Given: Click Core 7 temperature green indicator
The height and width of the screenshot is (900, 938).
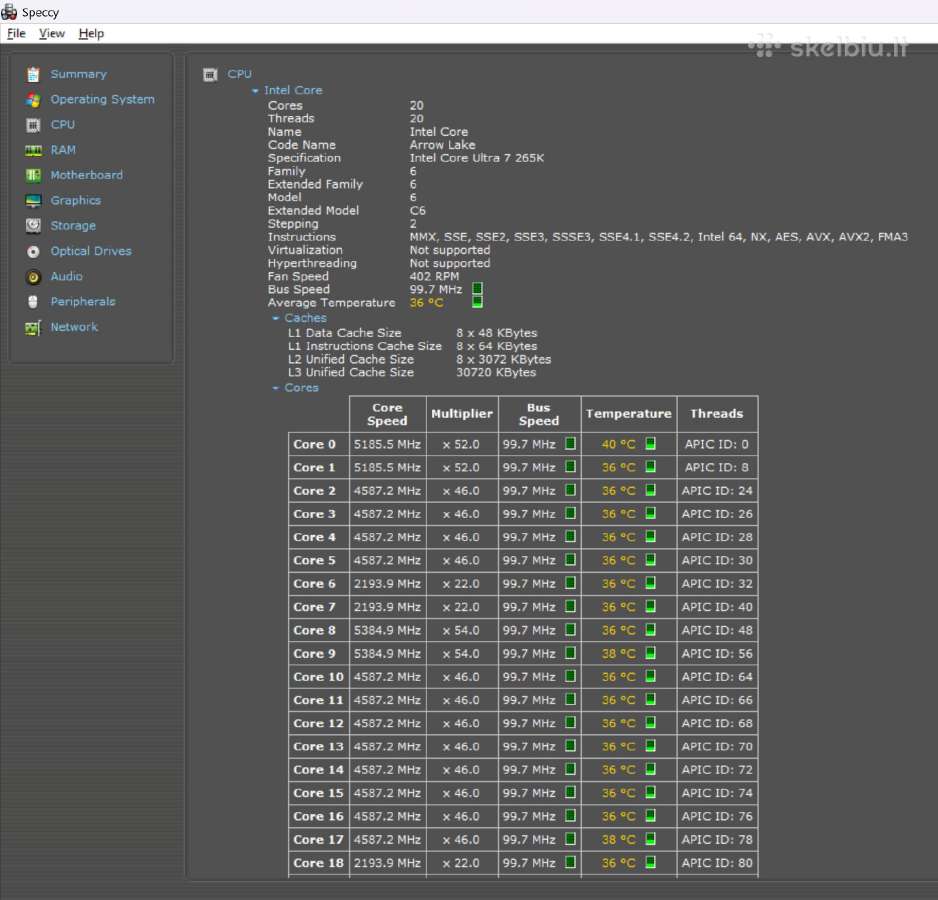Looking at the screenshot, I should [x=650, y=606].
